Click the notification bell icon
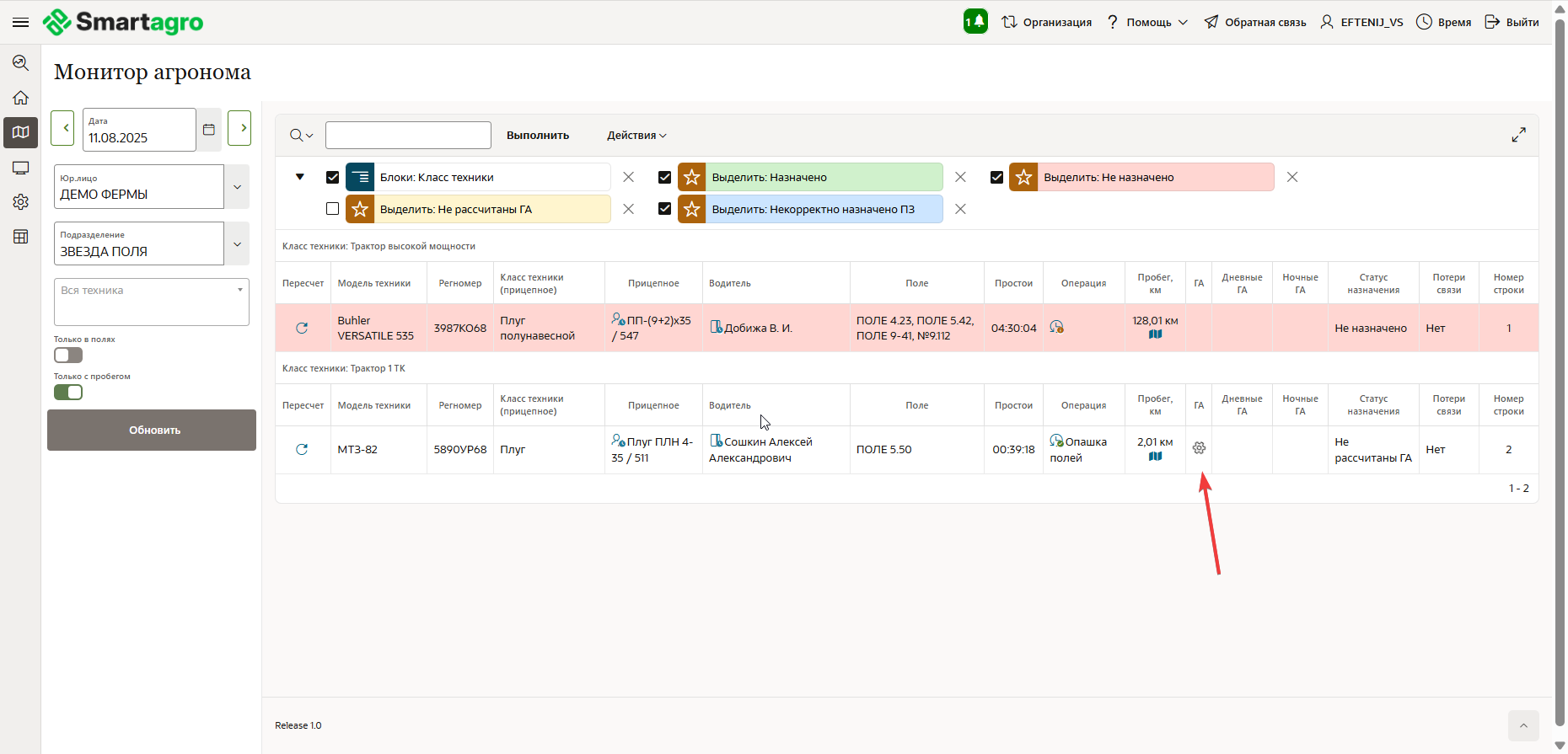This screenshot has width=1568, height=754. click(x=975, y=22)
